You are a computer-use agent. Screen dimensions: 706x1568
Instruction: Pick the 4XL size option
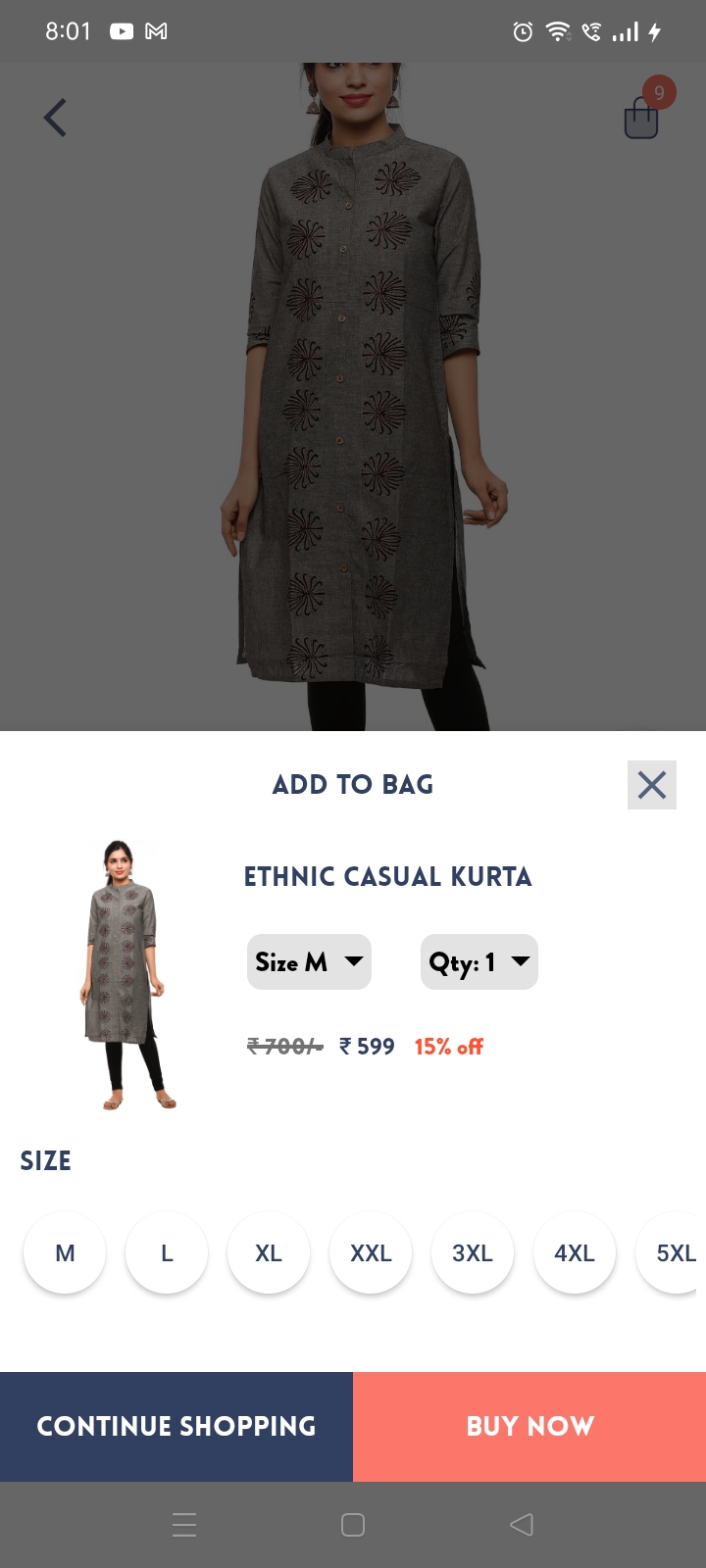click(x=575, y=1252)
